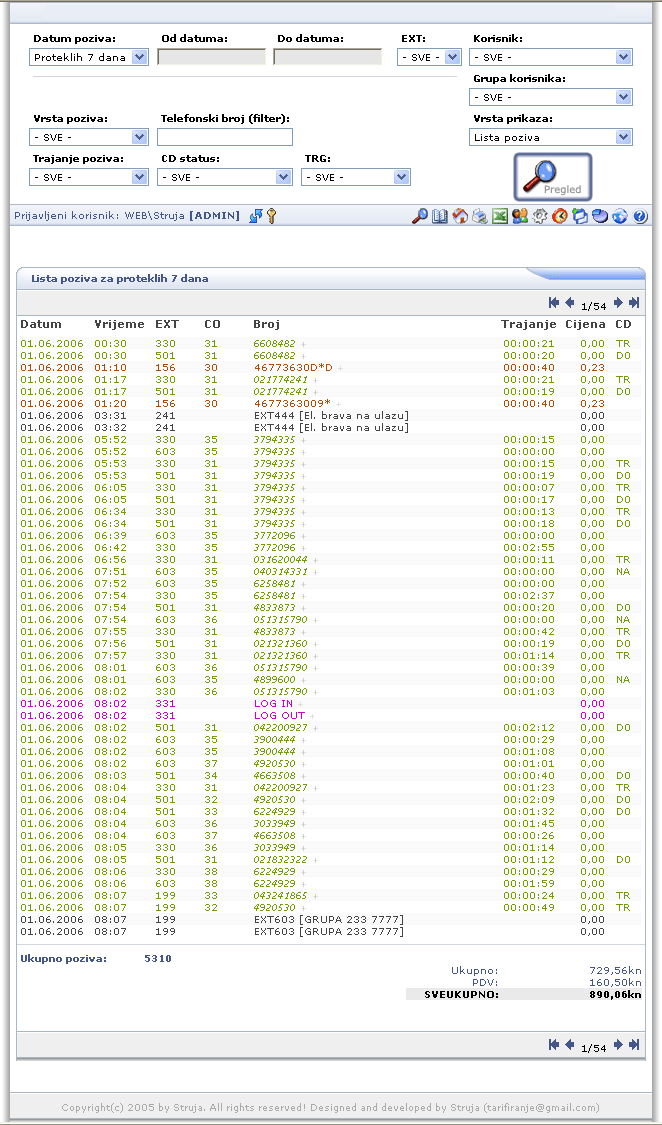Expand the Trajanje poziva dropdown
This screenshot has width=662, height=1125.
(x=89, y=177)
